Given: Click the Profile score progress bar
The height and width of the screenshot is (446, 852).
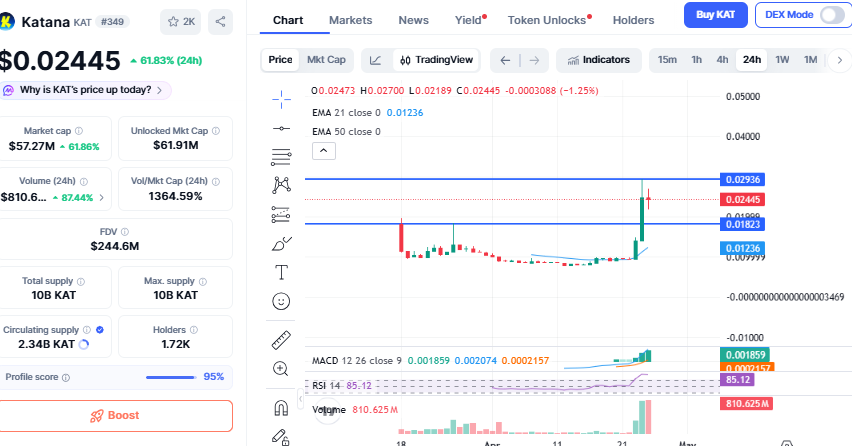Looking at the screenshot, I should click(170, 377).
